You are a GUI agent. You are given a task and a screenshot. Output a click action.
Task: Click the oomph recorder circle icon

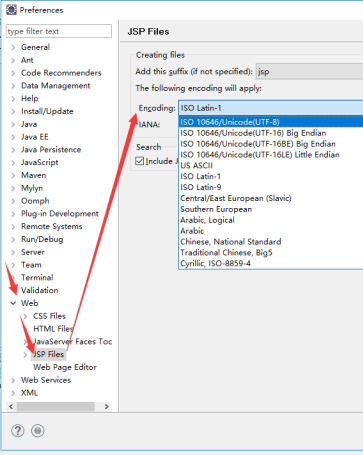pyautogui.click(x=38, y=431)
